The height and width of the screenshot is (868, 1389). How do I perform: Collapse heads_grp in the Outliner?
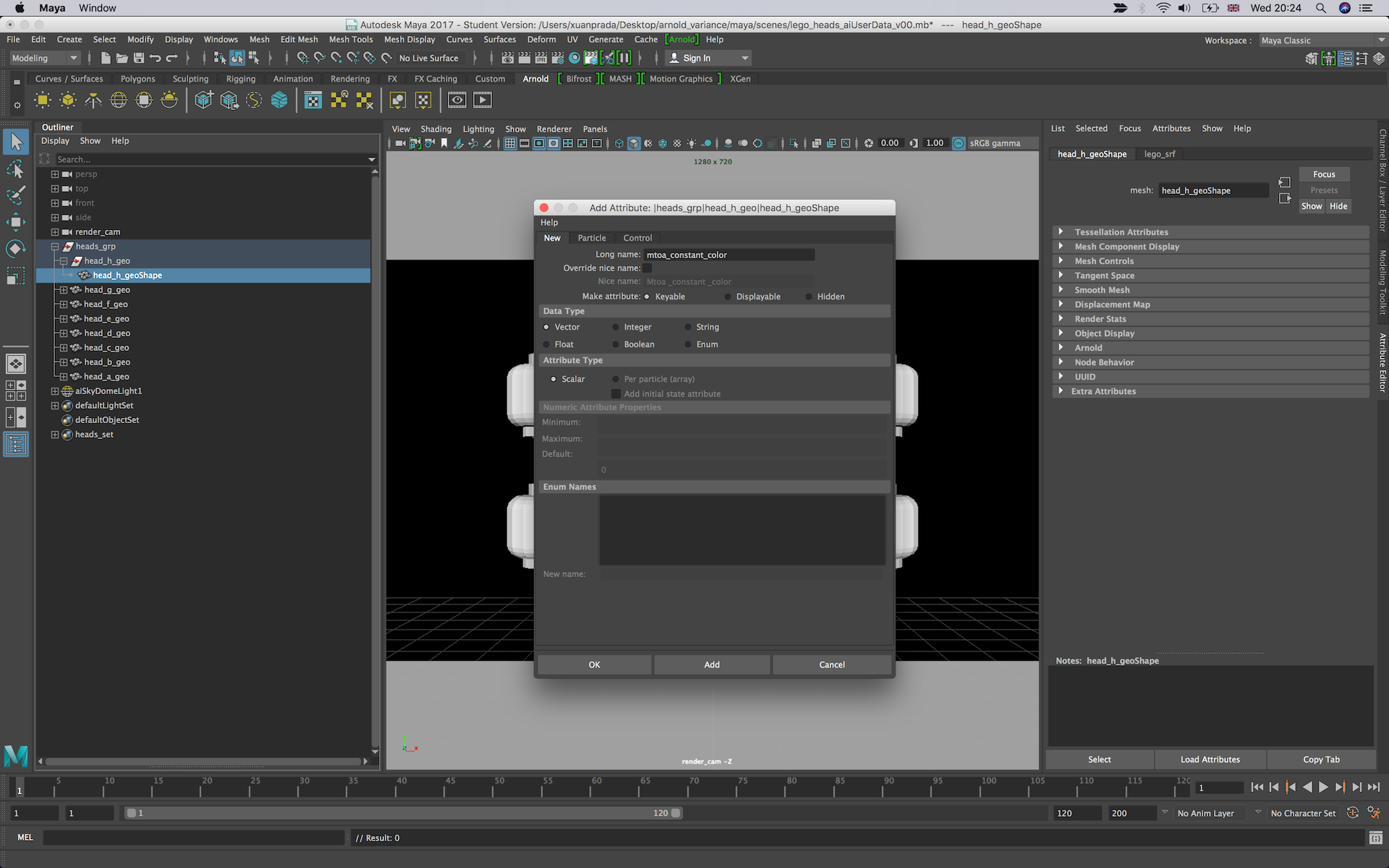pos(55,247)
